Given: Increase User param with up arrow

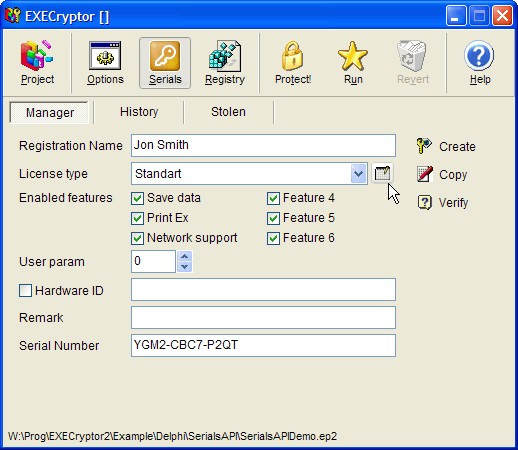Looking at the screenshot, I should pos(184,256).
